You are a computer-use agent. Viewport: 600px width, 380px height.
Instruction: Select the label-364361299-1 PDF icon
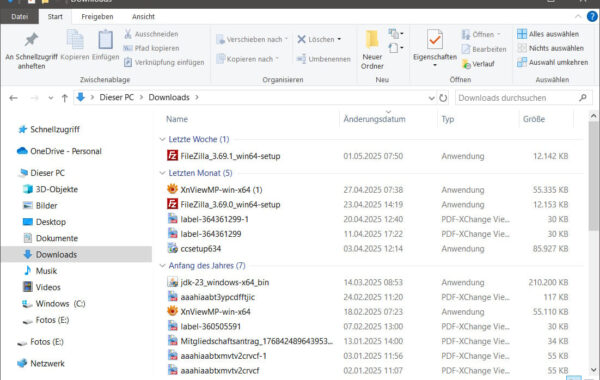[172, 219]
